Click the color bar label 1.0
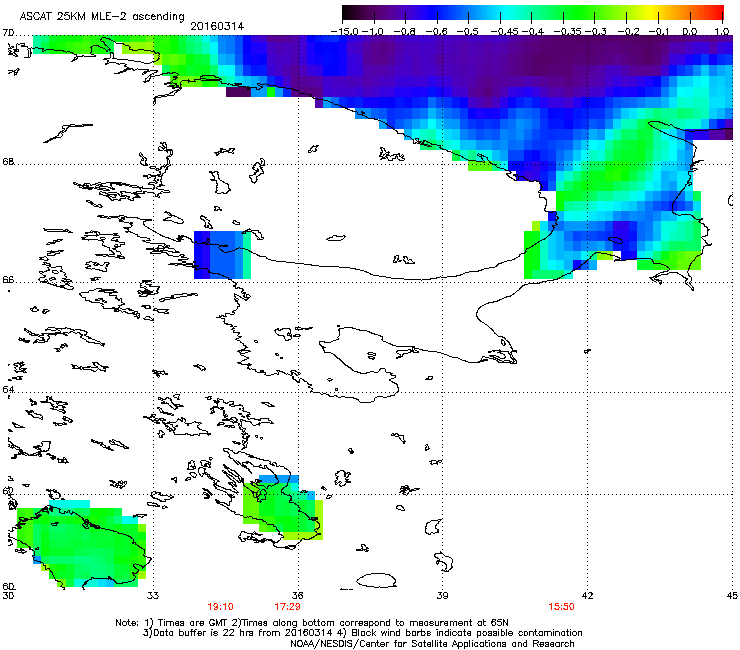 pyautogui.click(x=722, y=32)
